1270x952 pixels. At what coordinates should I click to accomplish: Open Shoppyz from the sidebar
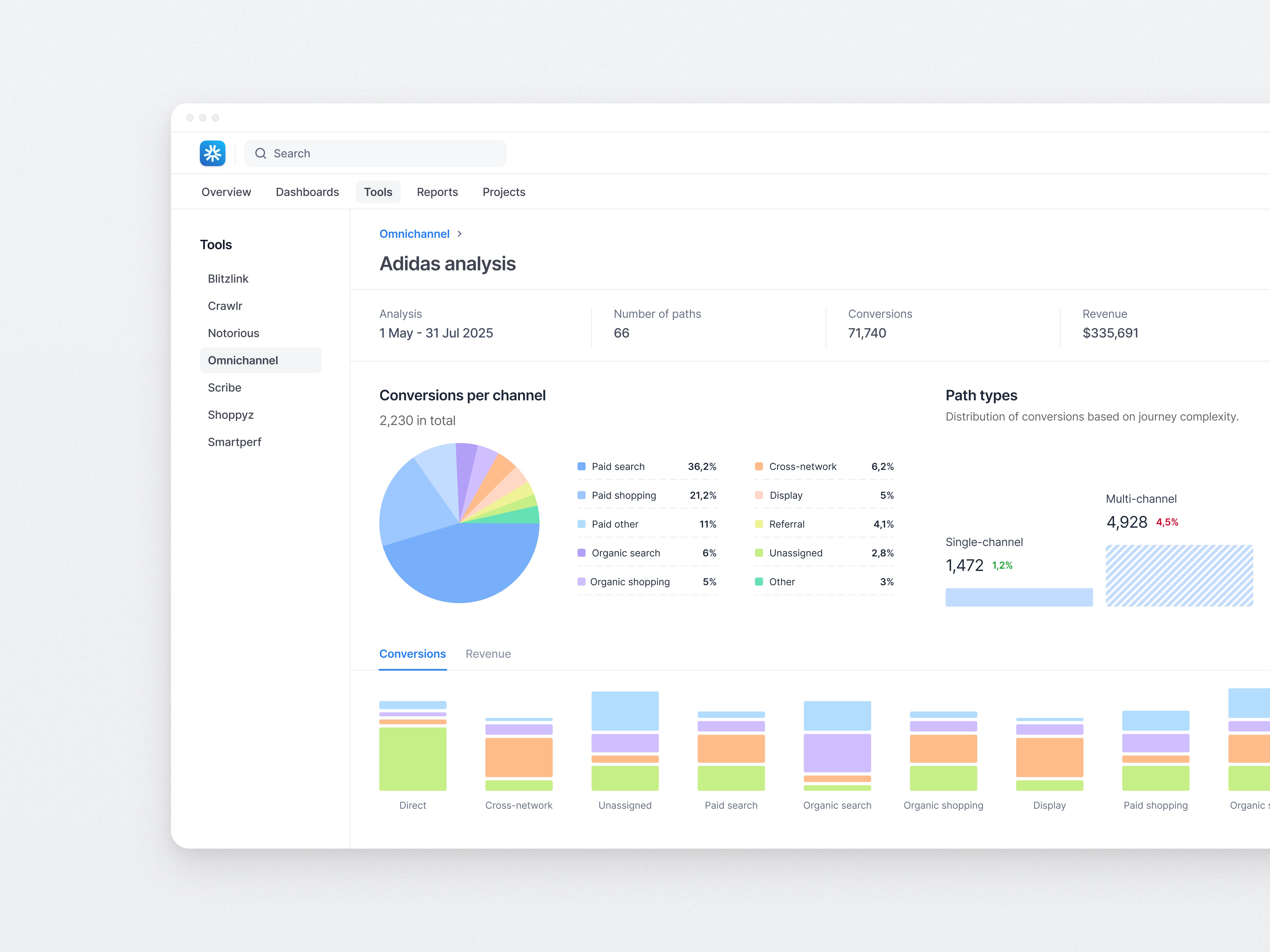[231, 415]
